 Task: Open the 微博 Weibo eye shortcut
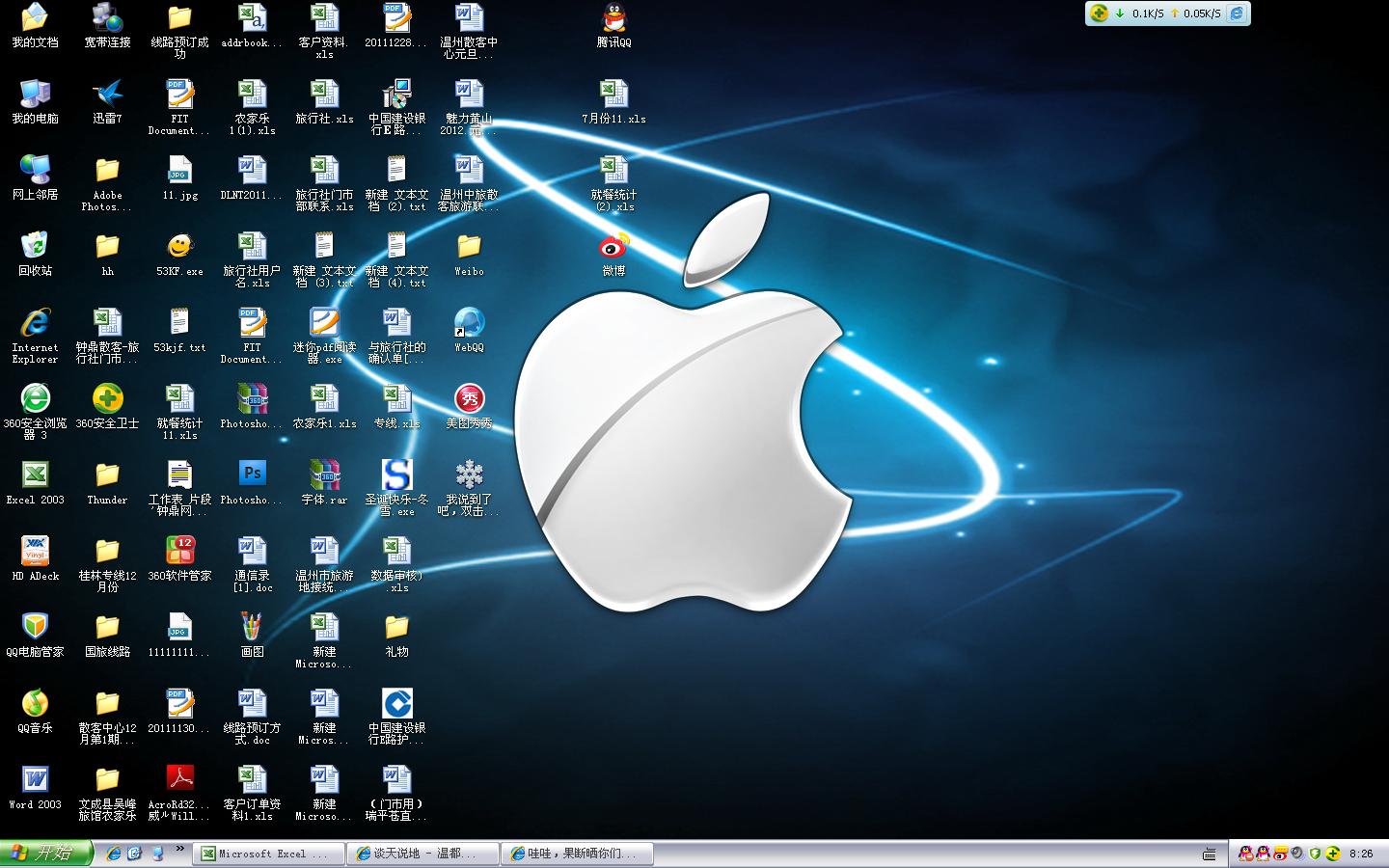pyautogui.click(x=613, y=254)
